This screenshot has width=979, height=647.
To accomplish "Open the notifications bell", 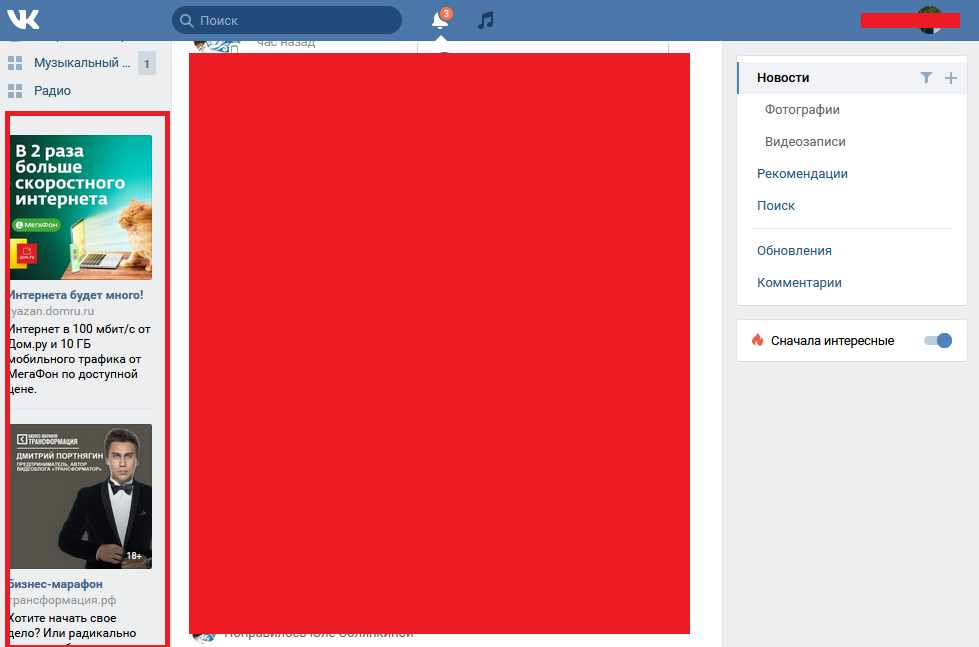I will click(440, 20).
